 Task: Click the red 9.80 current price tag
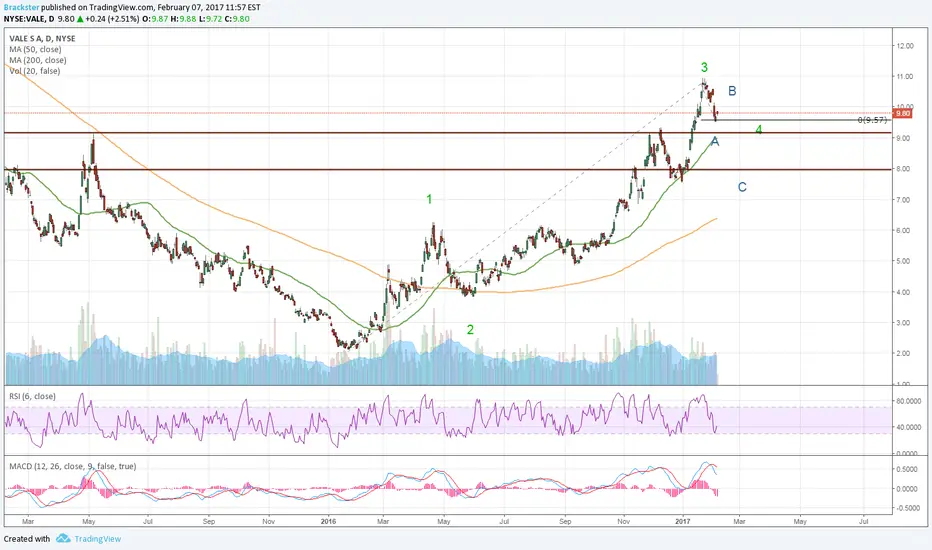(902, 113)
